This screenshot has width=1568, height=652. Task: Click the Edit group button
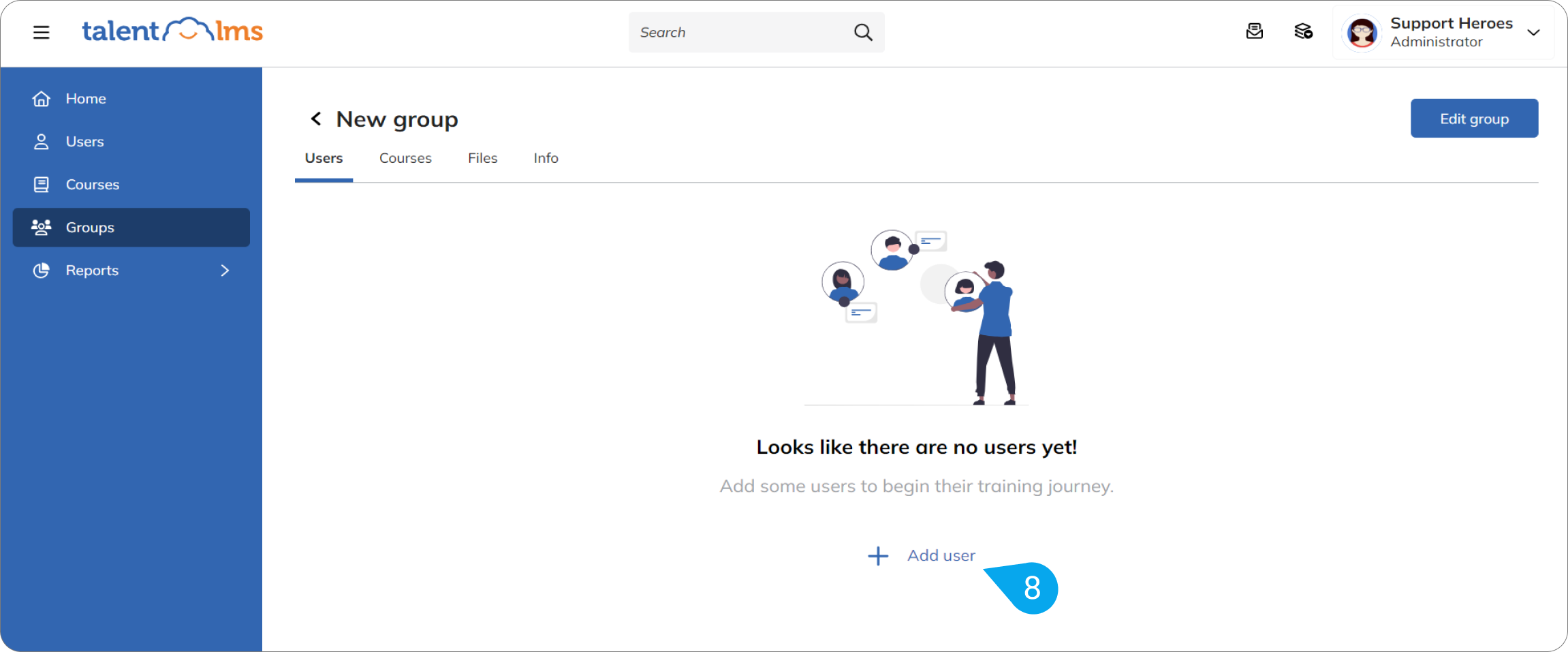(1474, 119)
